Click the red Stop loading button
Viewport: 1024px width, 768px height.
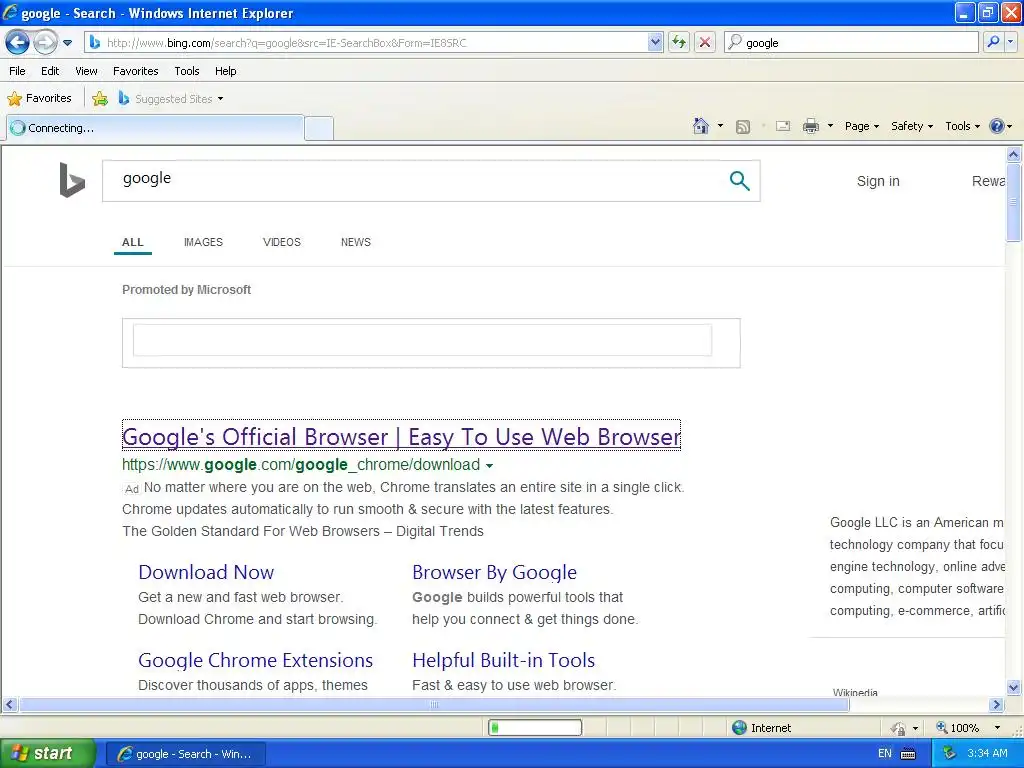[705, 42]
